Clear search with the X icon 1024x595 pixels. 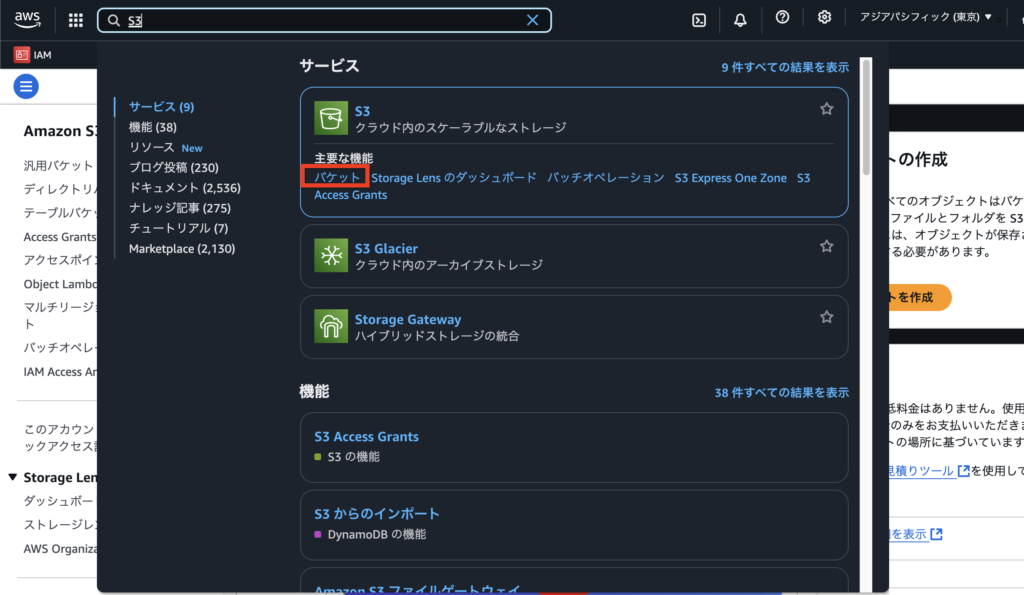coord(532,20)
